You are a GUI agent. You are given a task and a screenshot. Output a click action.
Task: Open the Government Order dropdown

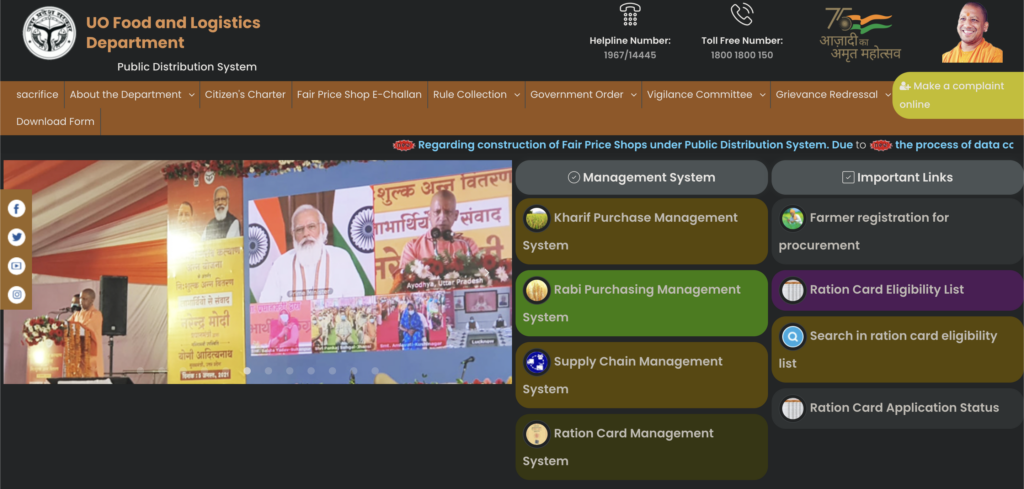(x=584, y=95)
